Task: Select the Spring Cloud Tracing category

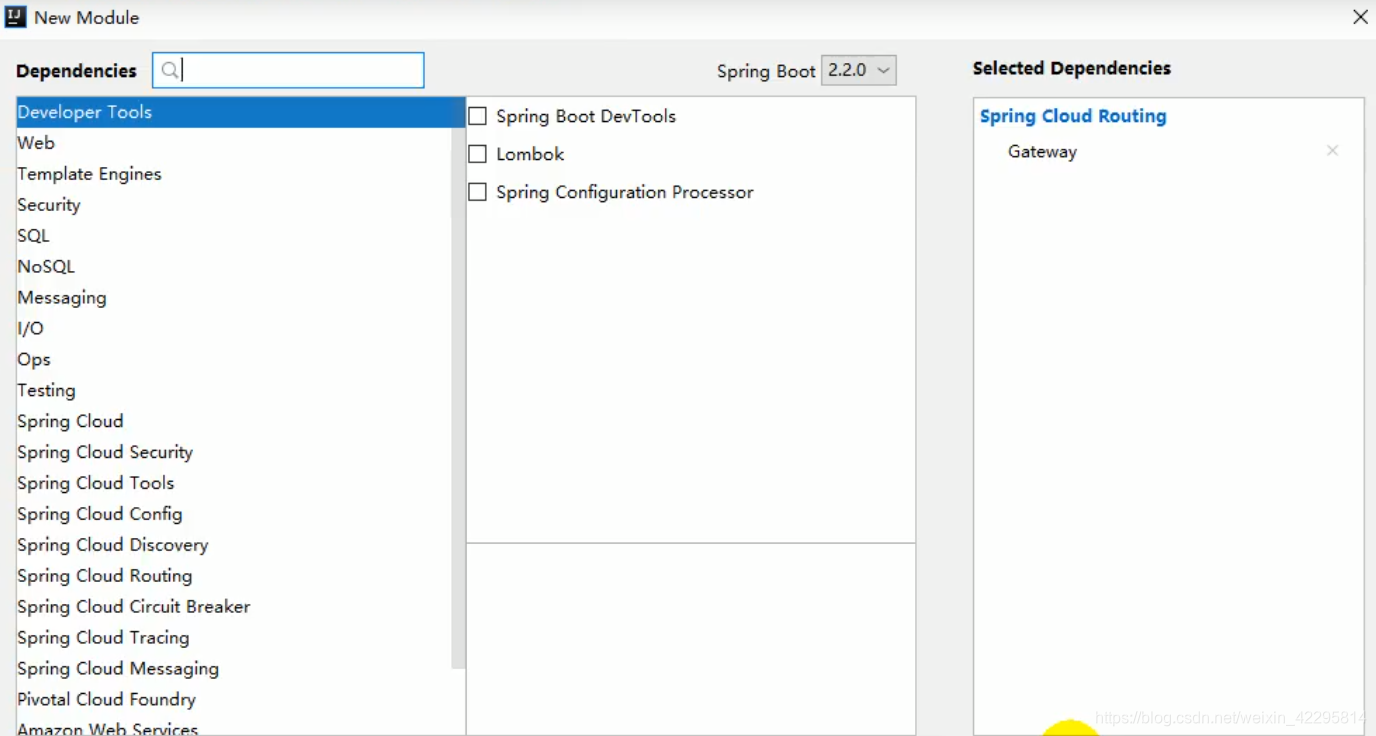Action: pos(234,639)
